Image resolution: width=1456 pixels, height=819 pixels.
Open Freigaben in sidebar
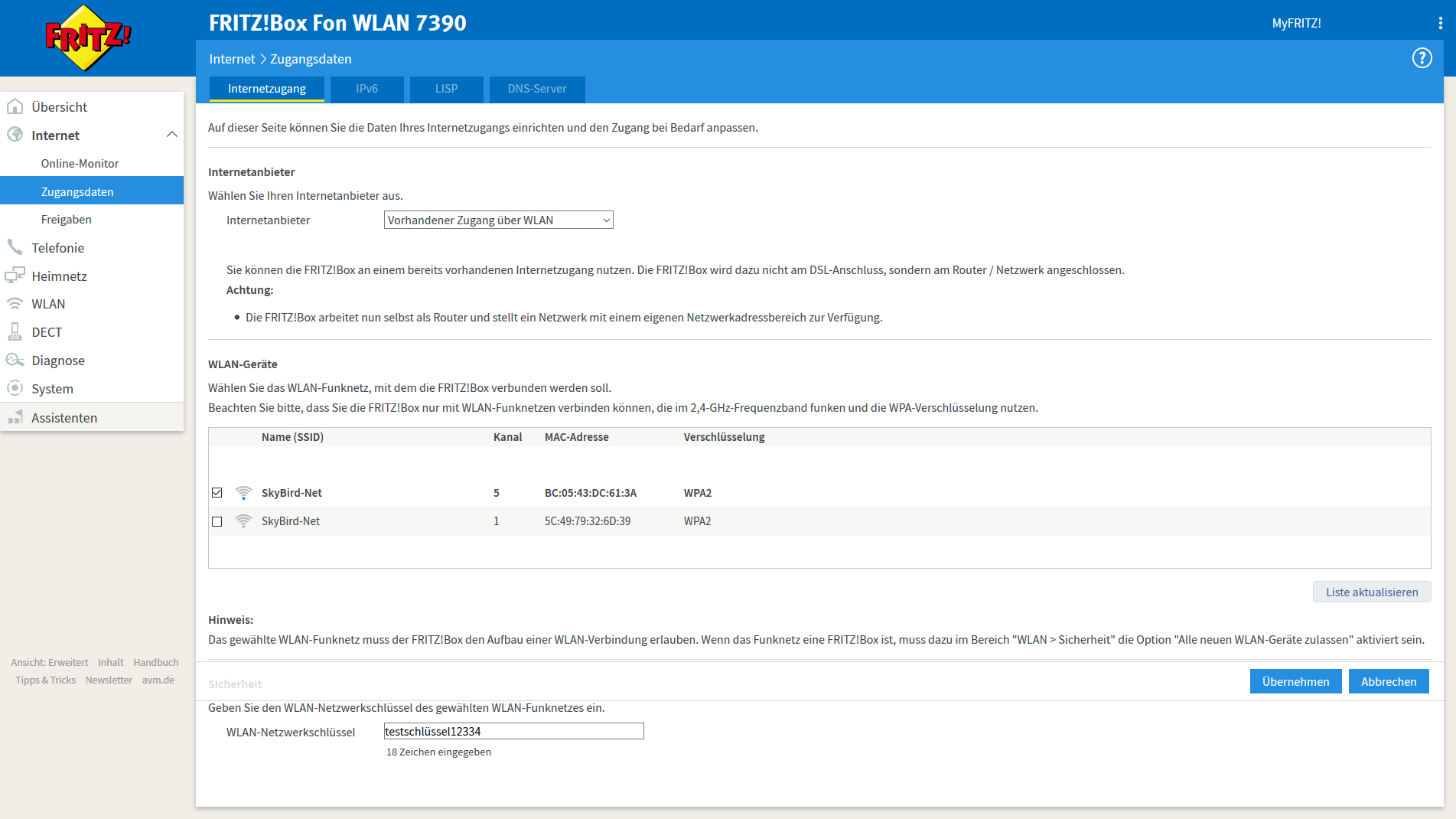(67, 219)
